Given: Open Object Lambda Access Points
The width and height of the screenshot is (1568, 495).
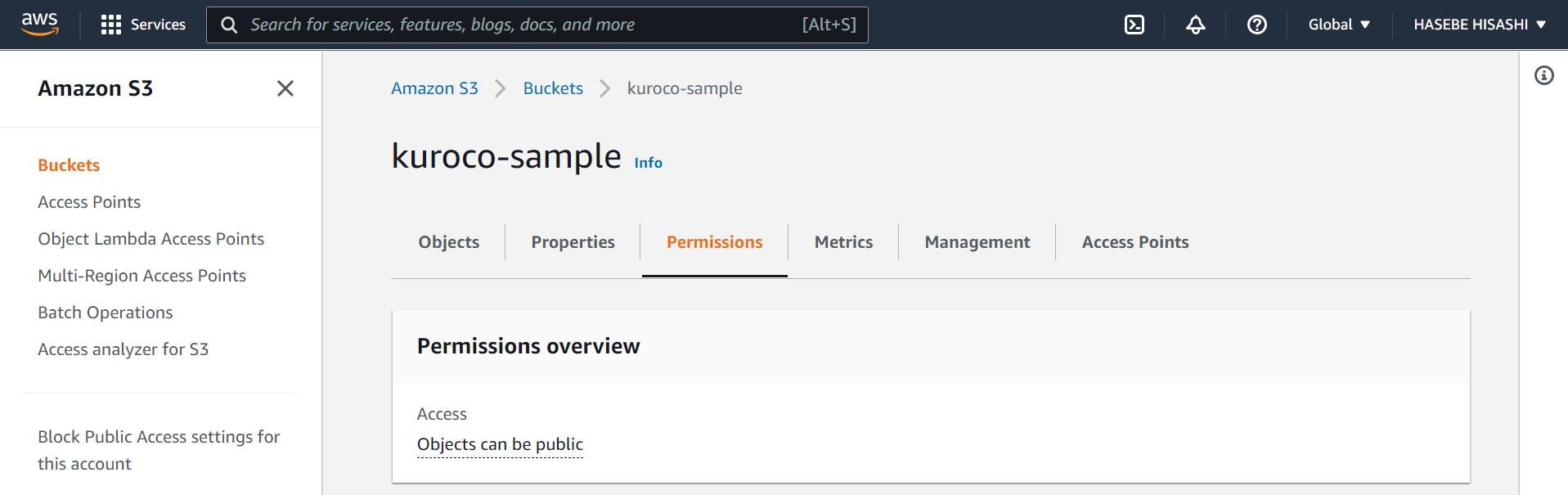Looking at the screenshot, I should [x=151, y=239].
